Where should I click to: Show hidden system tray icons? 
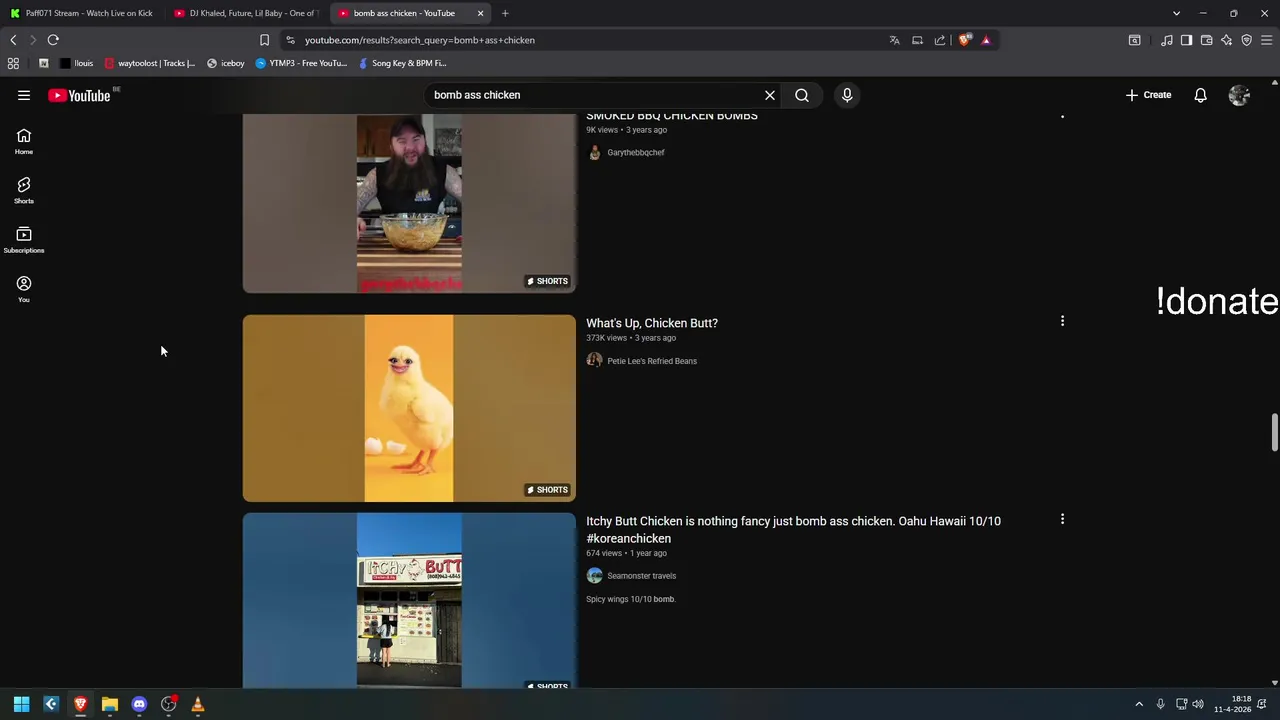[1138, 704]
